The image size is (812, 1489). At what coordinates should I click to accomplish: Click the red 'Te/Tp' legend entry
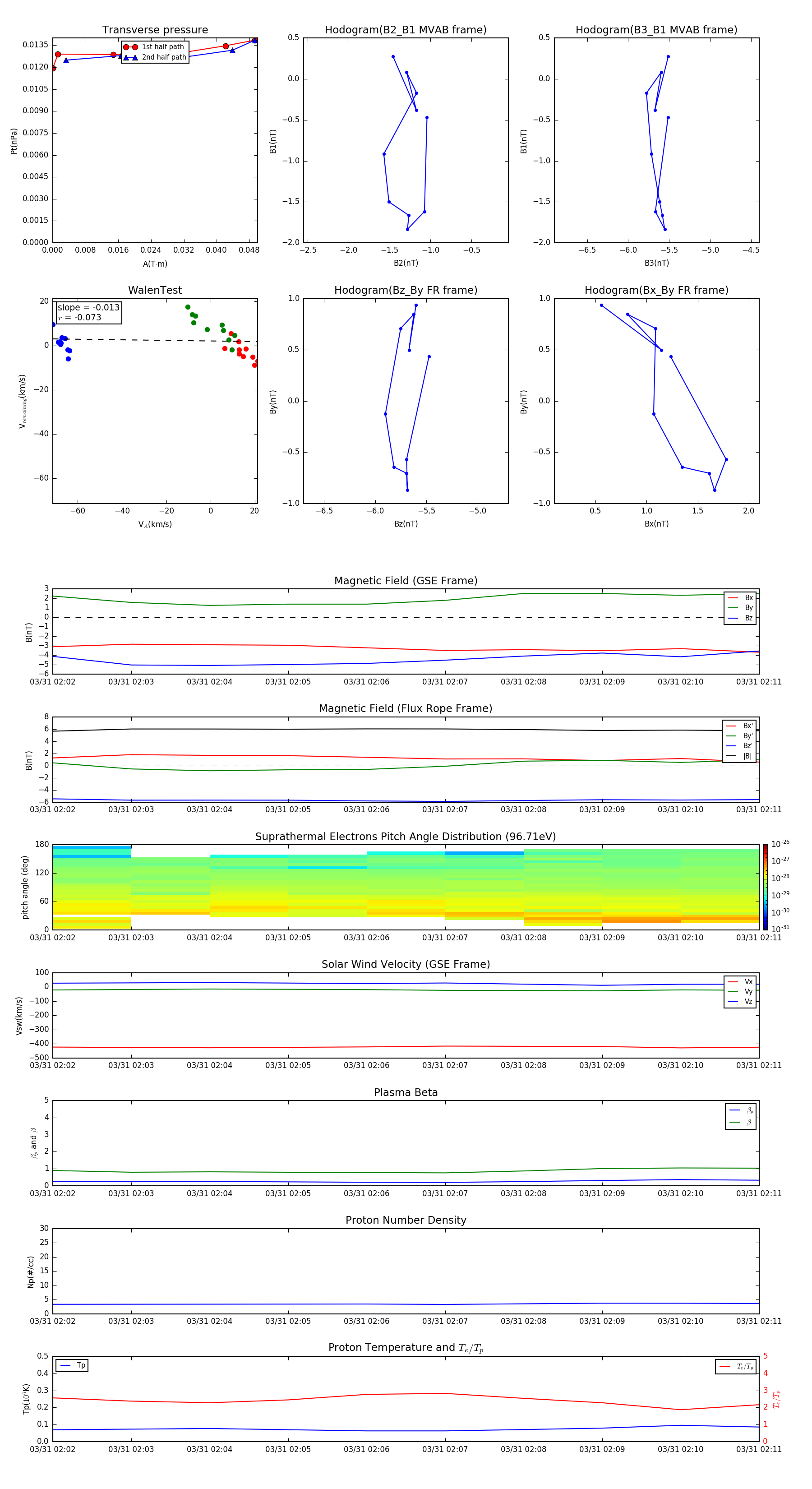click(736, 1366)
